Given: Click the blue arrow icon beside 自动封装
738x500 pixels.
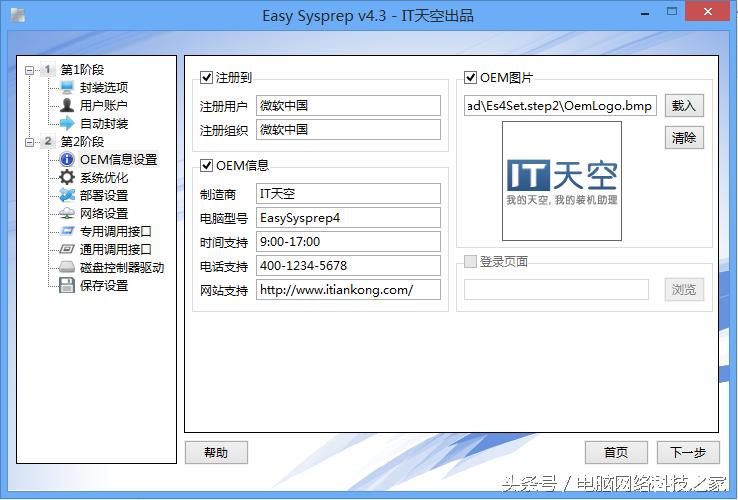Looking at the screenshot, I should click(x=67, y=123).
